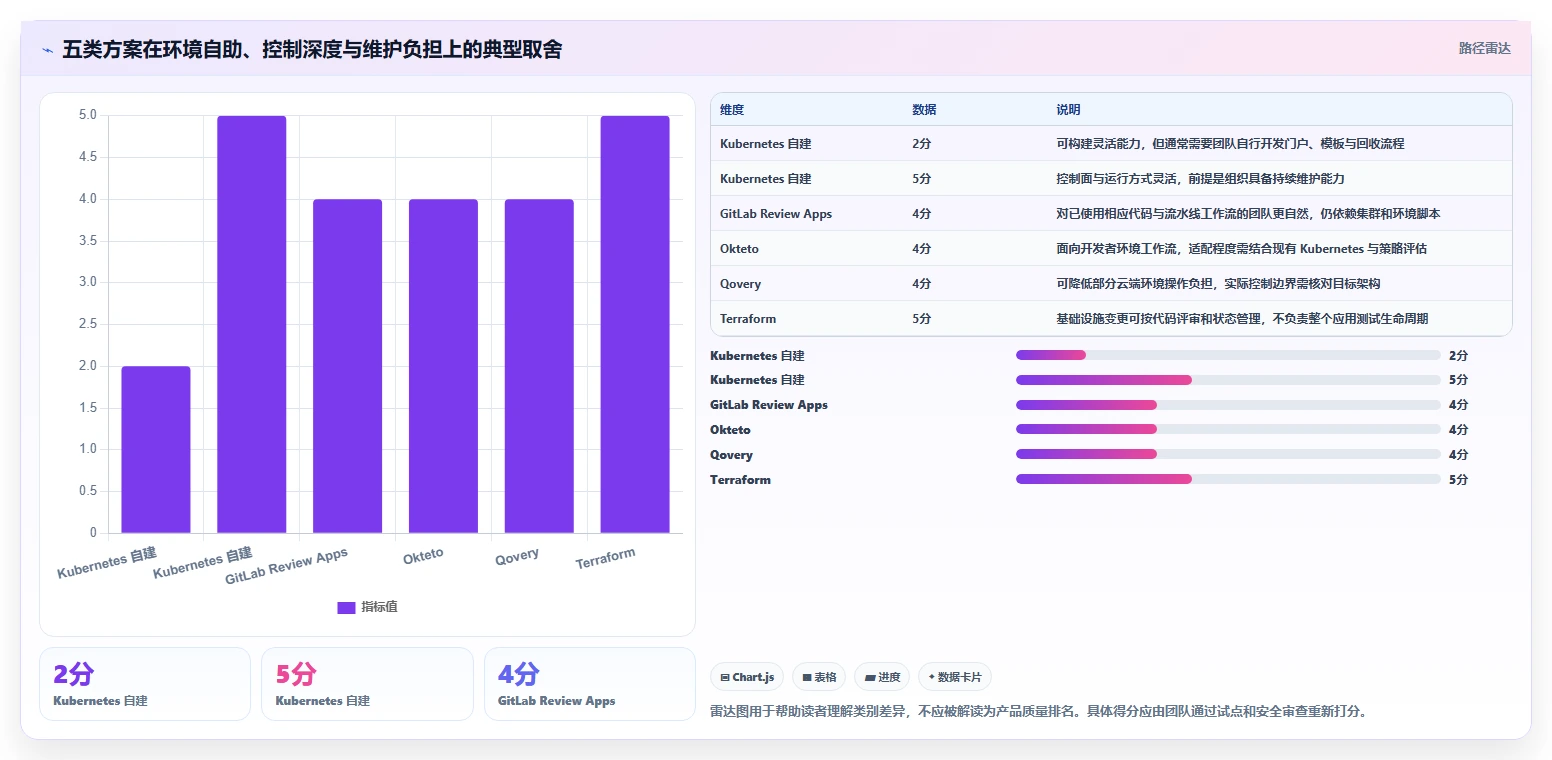Viewport: 1552px width, 760px height.
Task: Click the 进度 chip
Action: [x=882, y=677]
